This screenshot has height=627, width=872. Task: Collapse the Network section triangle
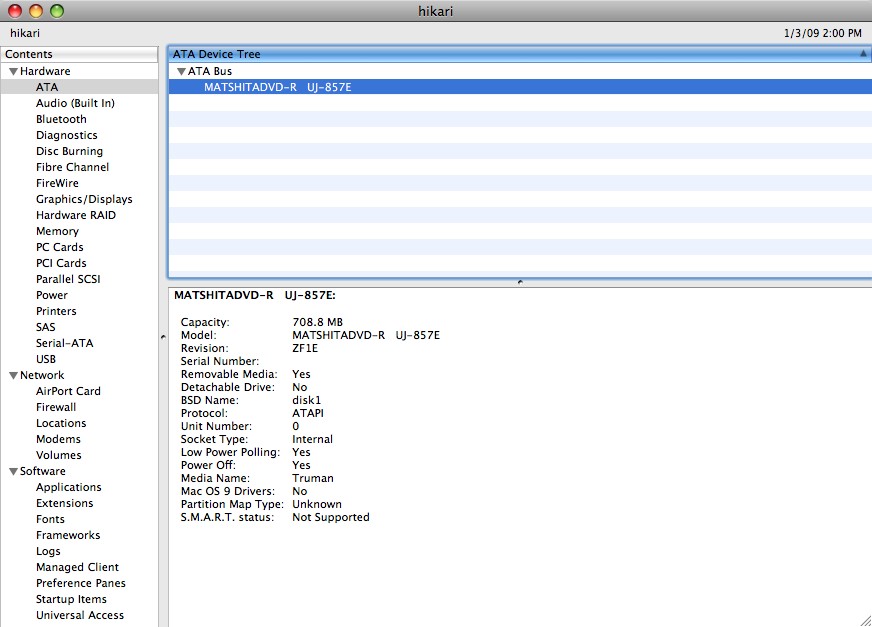[x=13, y=376]
